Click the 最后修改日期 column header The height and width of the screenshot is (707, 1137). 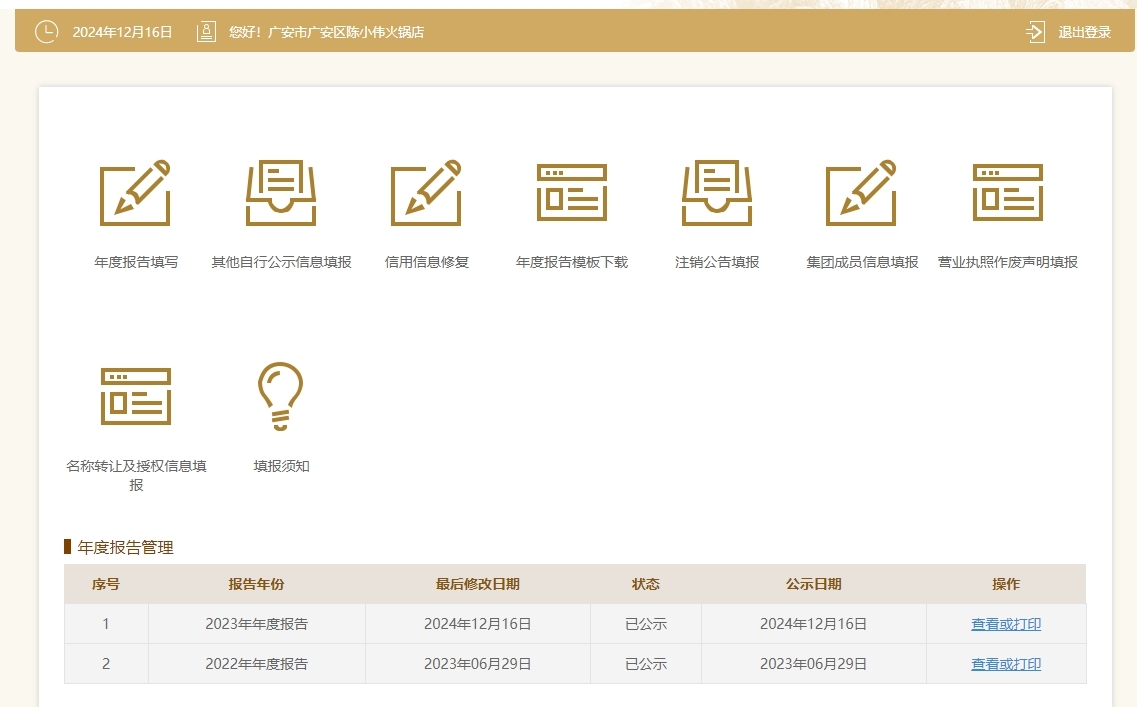pos(477,584)
